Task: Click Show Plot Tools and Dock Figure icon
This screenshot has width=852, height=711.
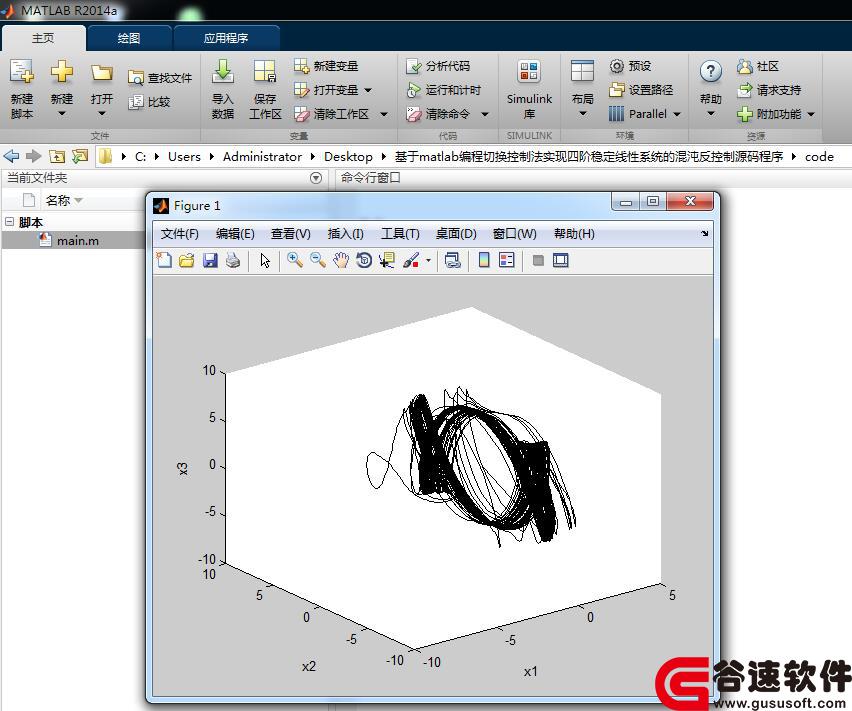Action: [x=561, y=260]
